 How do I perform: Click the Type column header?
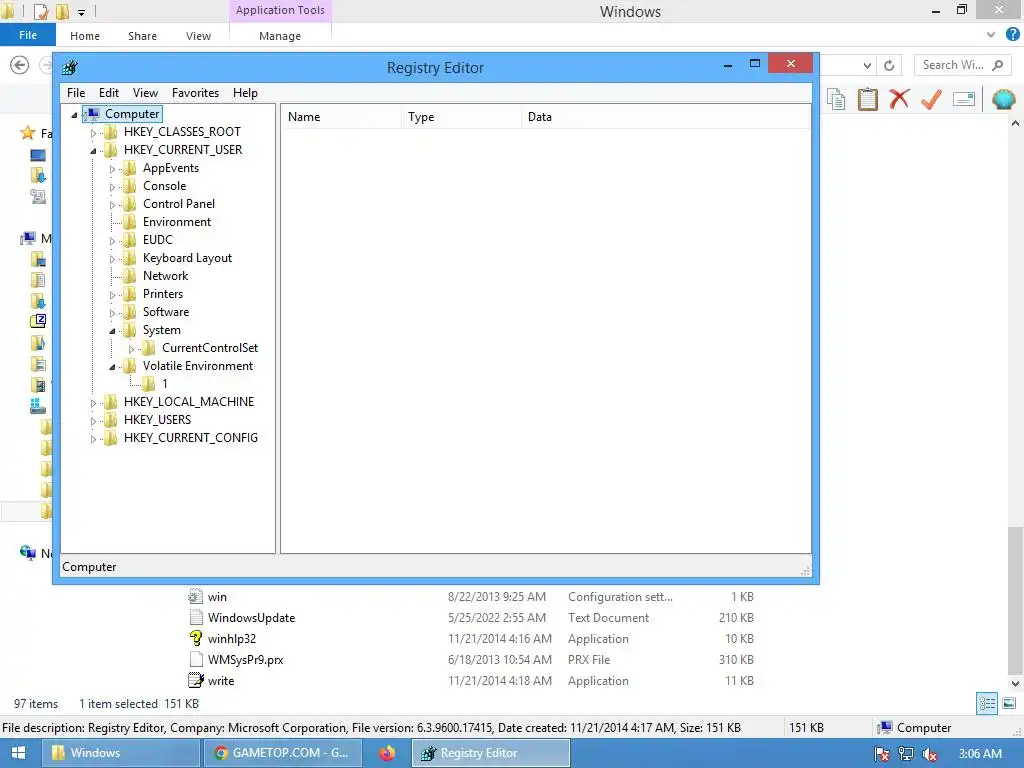pyautogui.click(x=461, y=117)
